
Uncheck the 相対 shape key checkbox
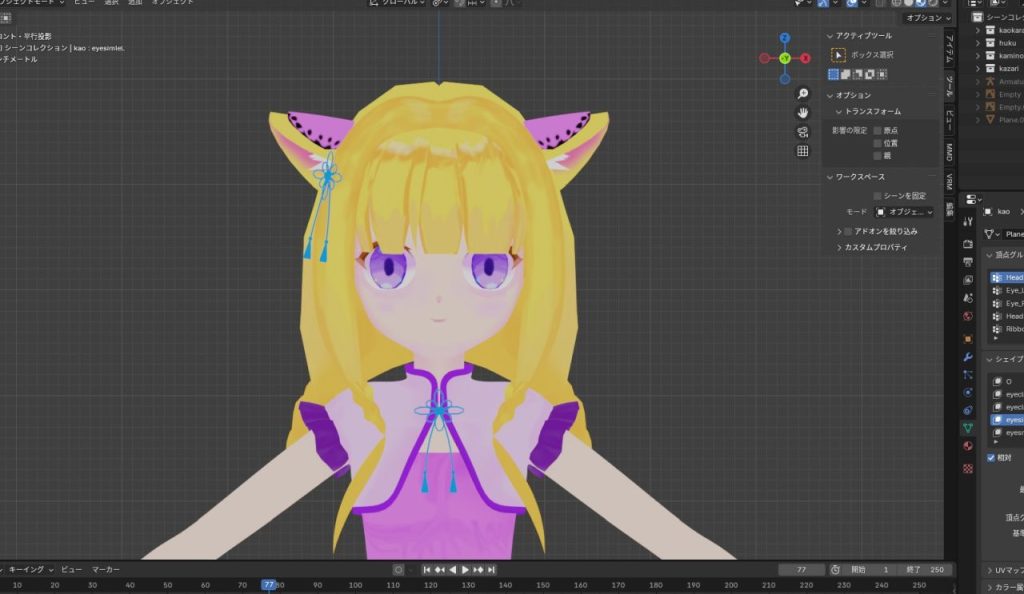990,458
